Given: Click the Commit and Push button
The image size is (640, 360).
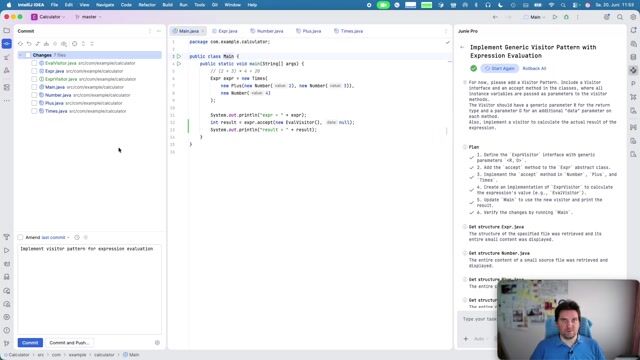Looking at the screenshot, I should [x=69, y=343].
